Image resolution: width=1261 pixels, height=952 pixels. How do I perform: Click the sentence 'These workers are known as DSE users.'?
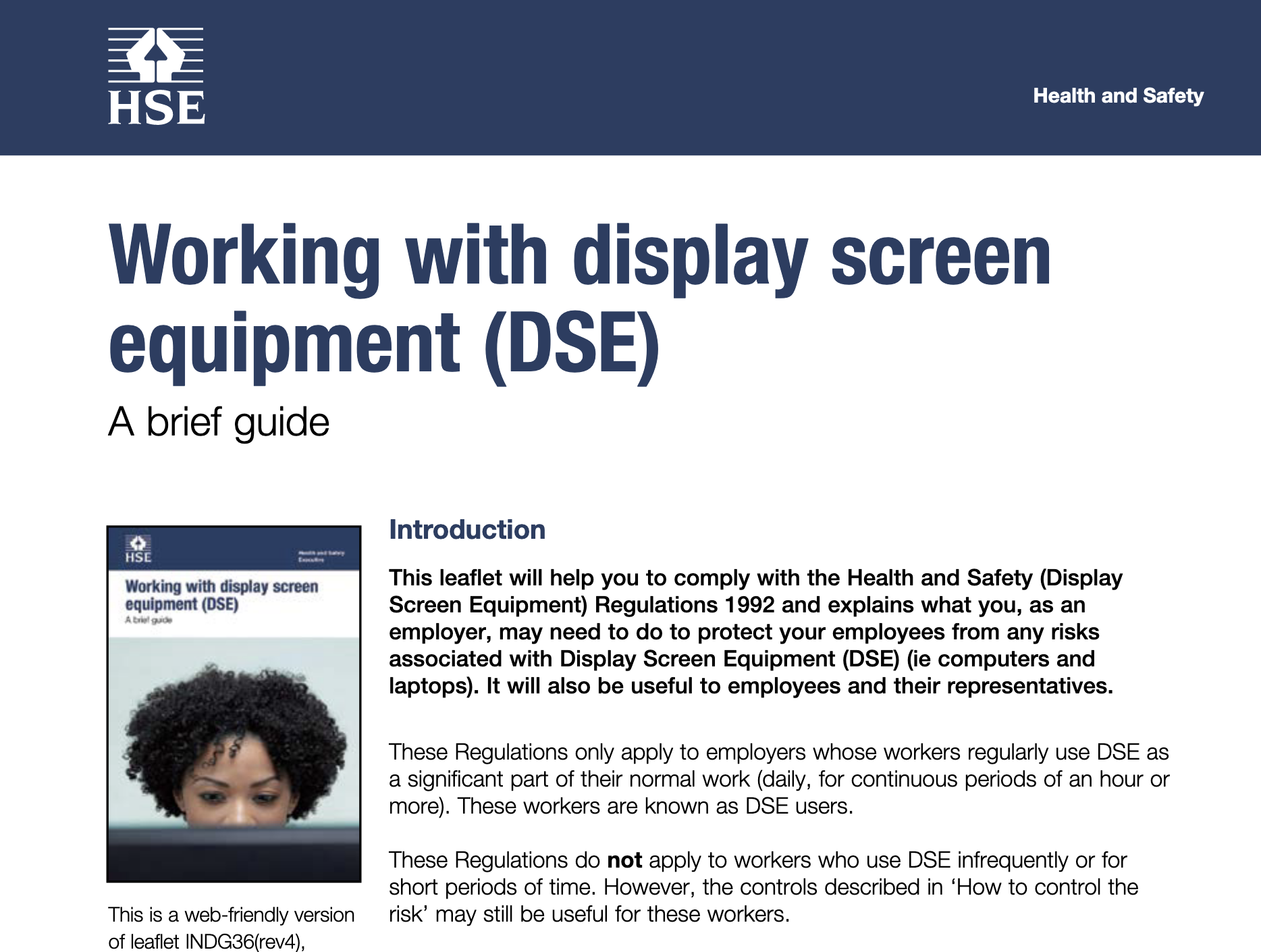pos(655,806)
